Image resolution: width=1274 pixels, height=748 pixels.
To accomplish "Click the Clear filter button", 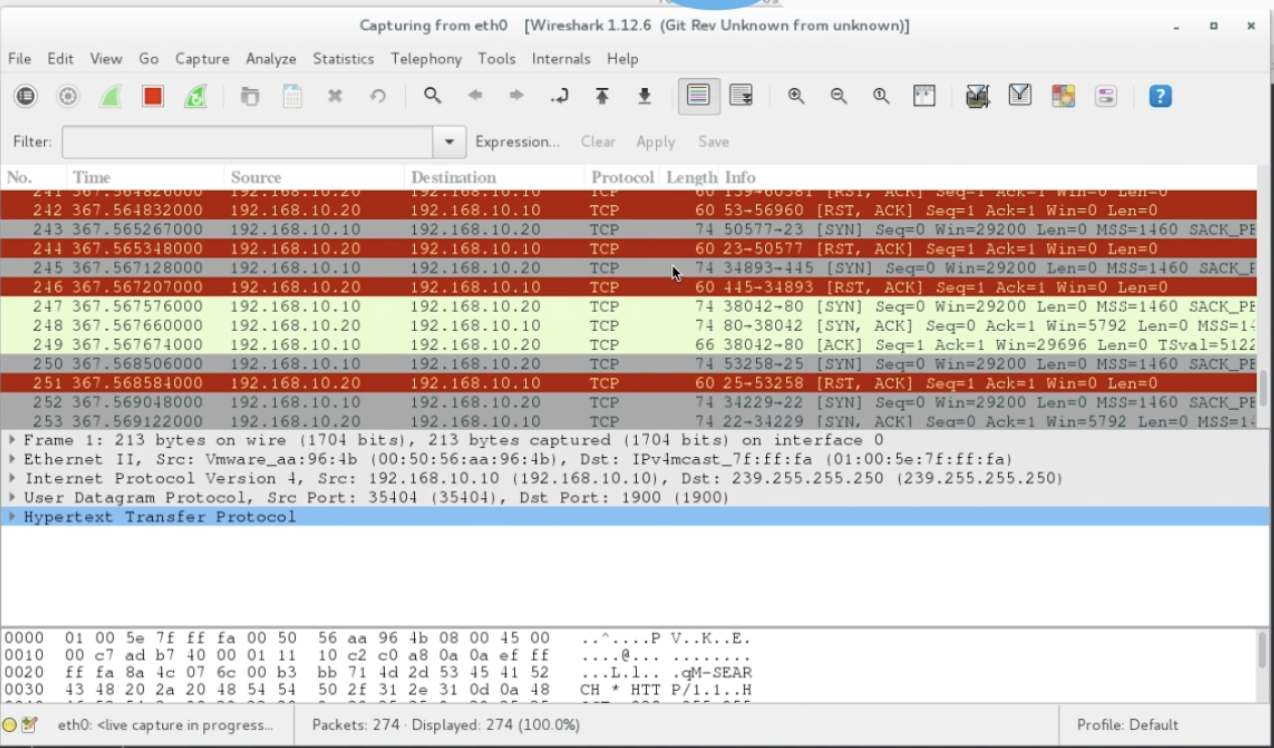I will [598, 142].
